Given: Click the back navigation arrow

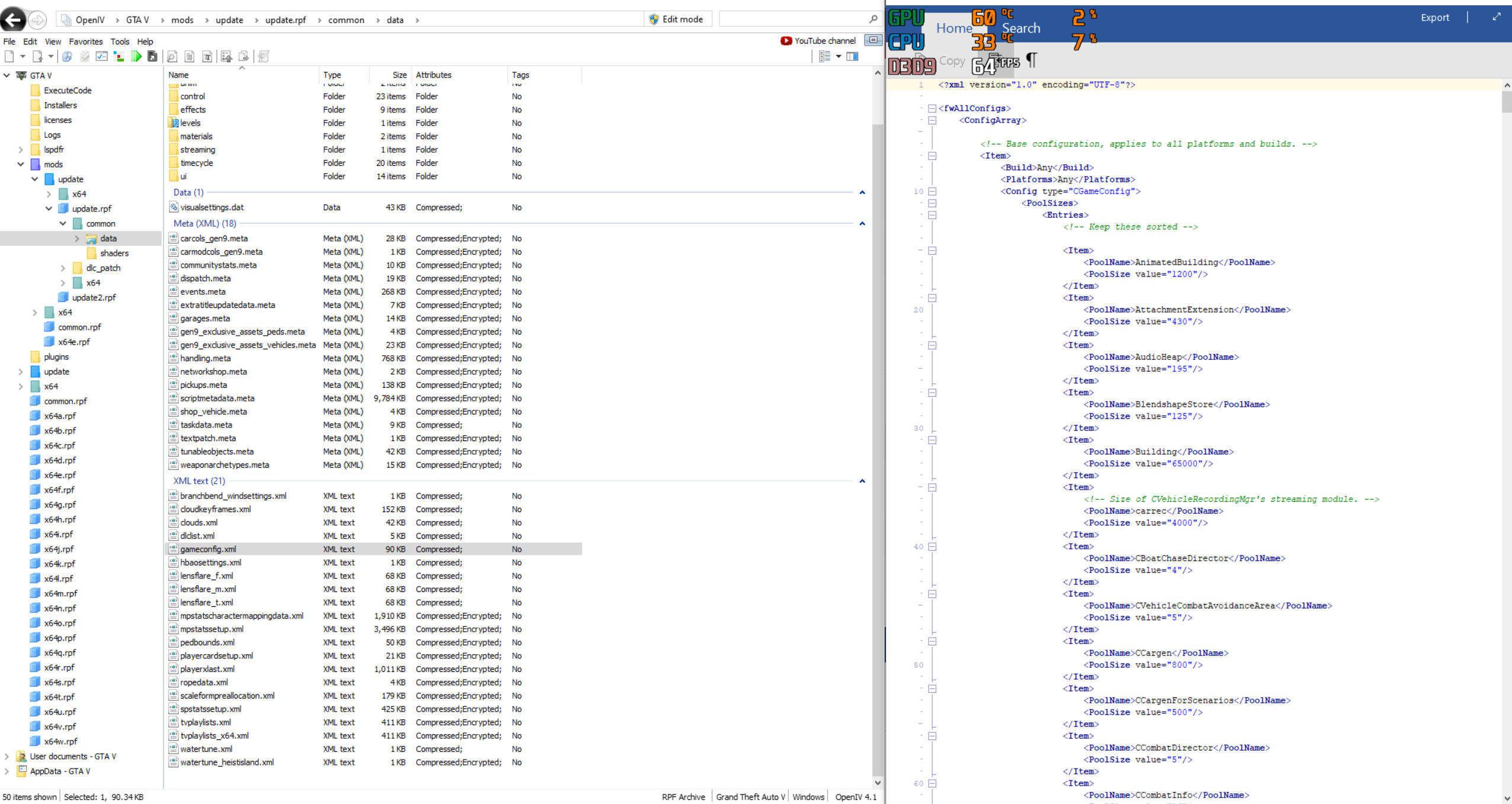Looking at the screenshot, I should tap(13, 20).
